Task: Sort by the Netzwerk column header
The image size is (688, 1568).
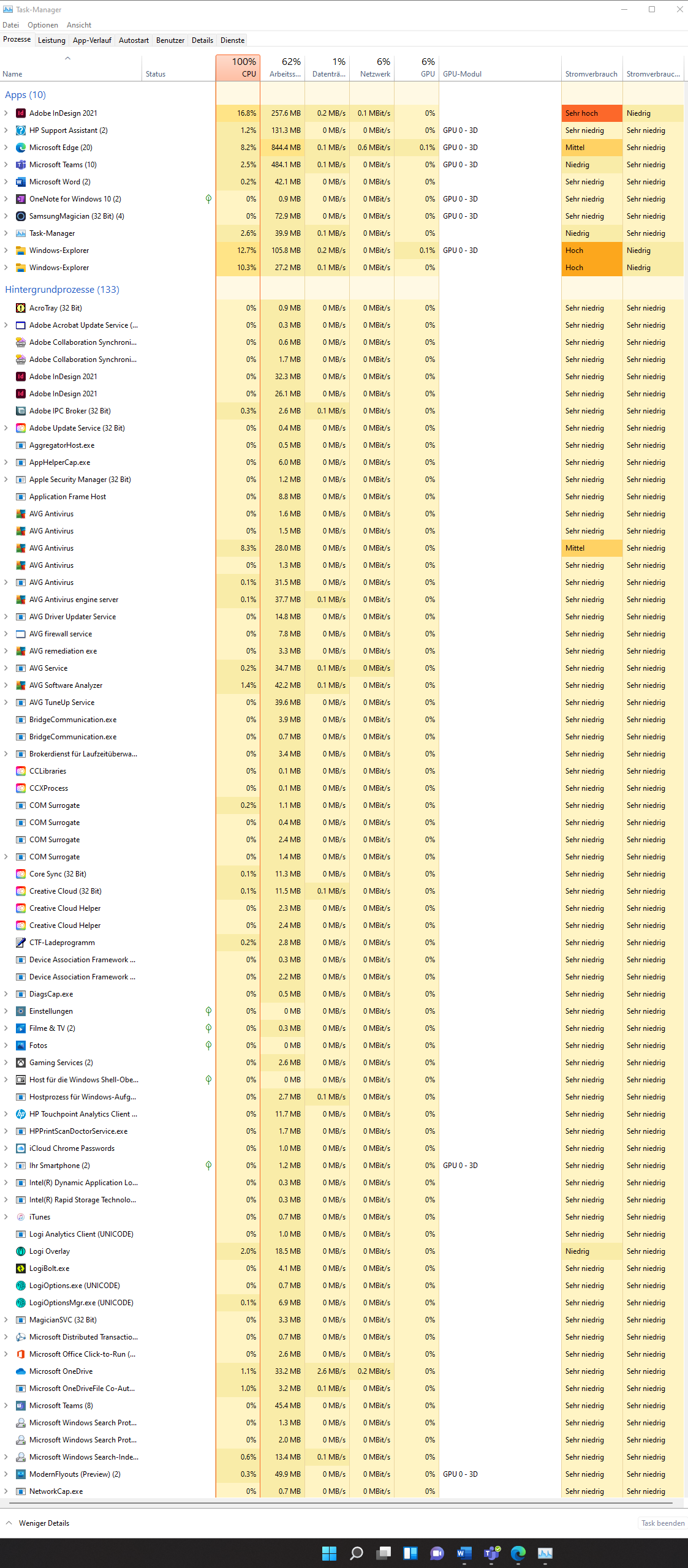Action: (x=372, y=68)
